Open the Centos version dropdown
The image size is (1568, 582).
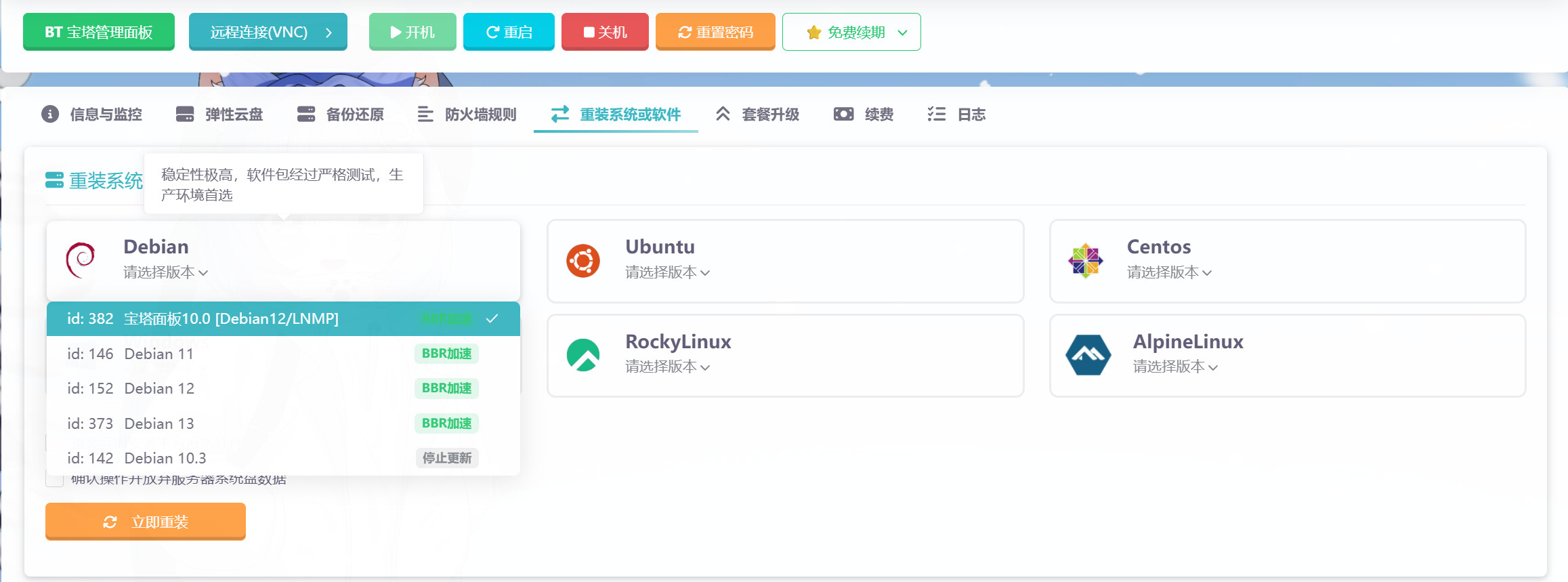1169,272
